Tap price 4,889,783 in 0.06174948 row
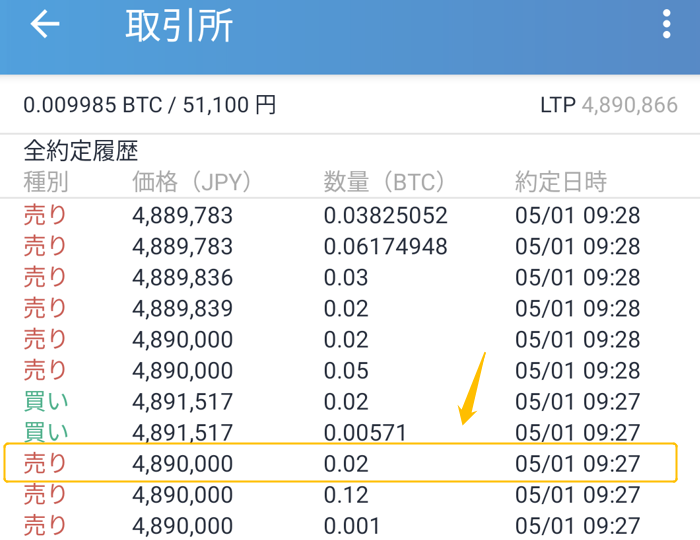This screenshot has width=700, height=540. pyautogui.click(x=183, y=246)
